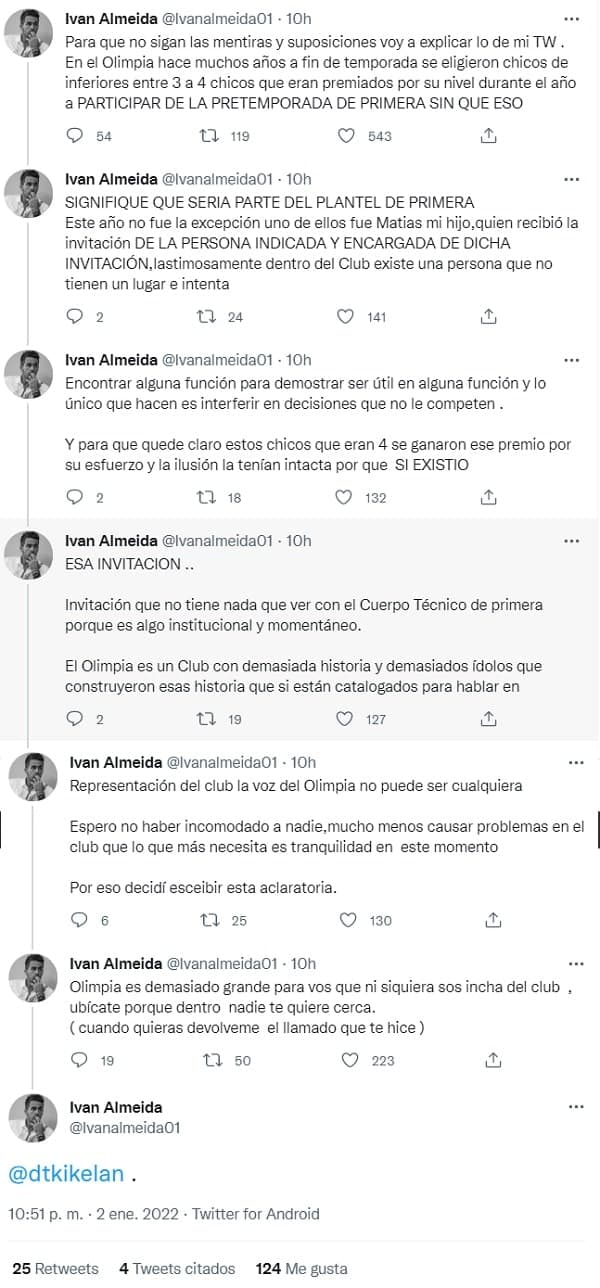This screenshot has height=1288, width=600.
Task: Open the 4 Tweets citados list
Action: (x=177, y=1268)
